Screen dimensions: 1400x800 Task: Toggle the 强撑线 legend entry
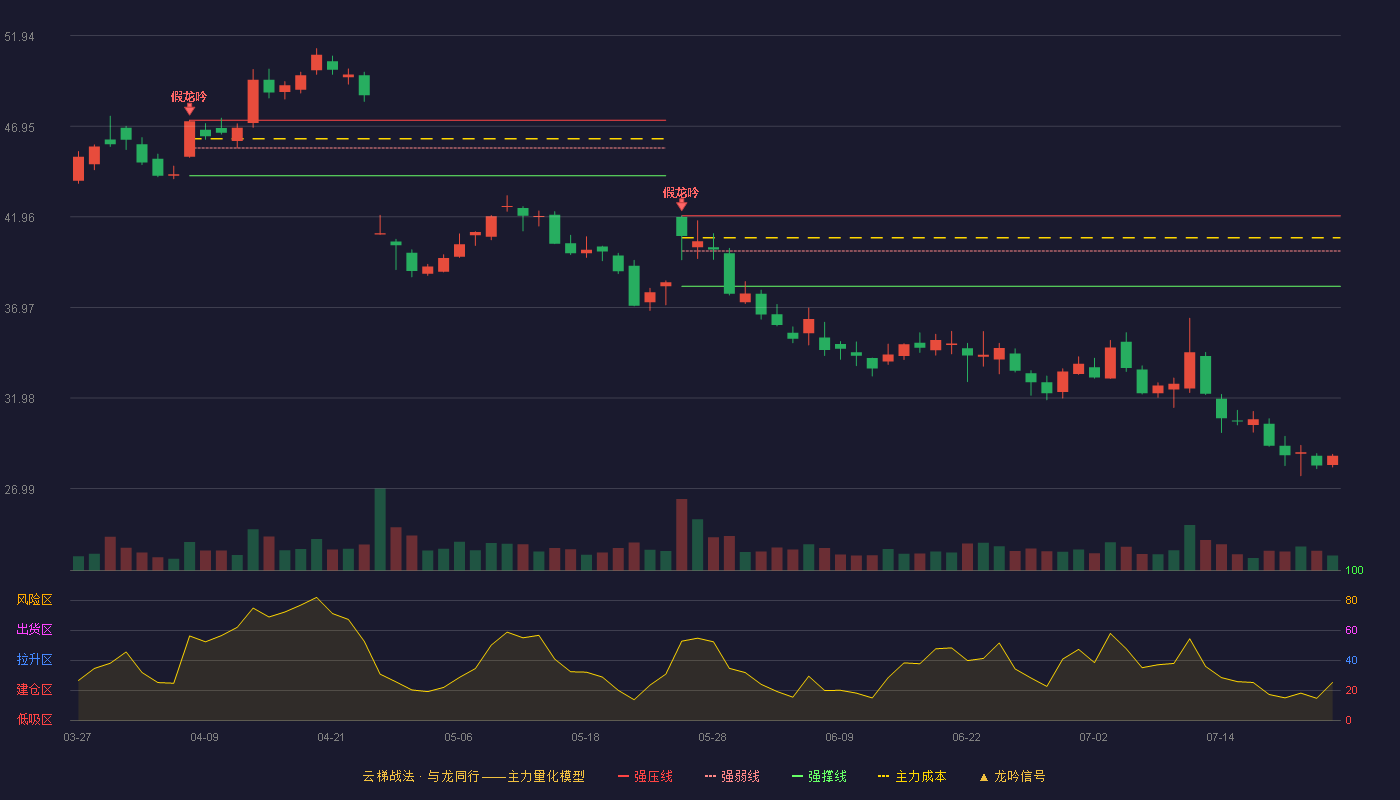click(819, 776)
